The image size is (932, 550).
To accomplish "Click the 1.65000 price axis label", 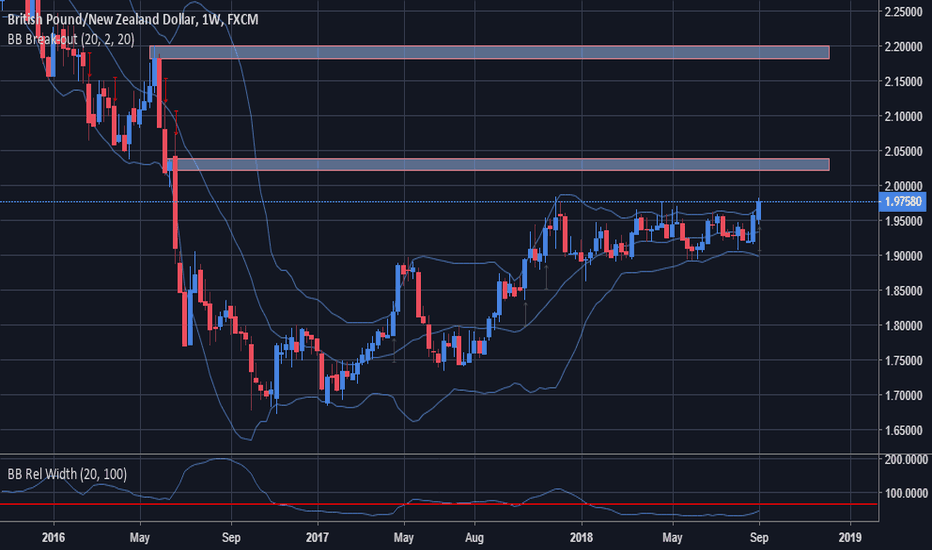I will 903,430.
